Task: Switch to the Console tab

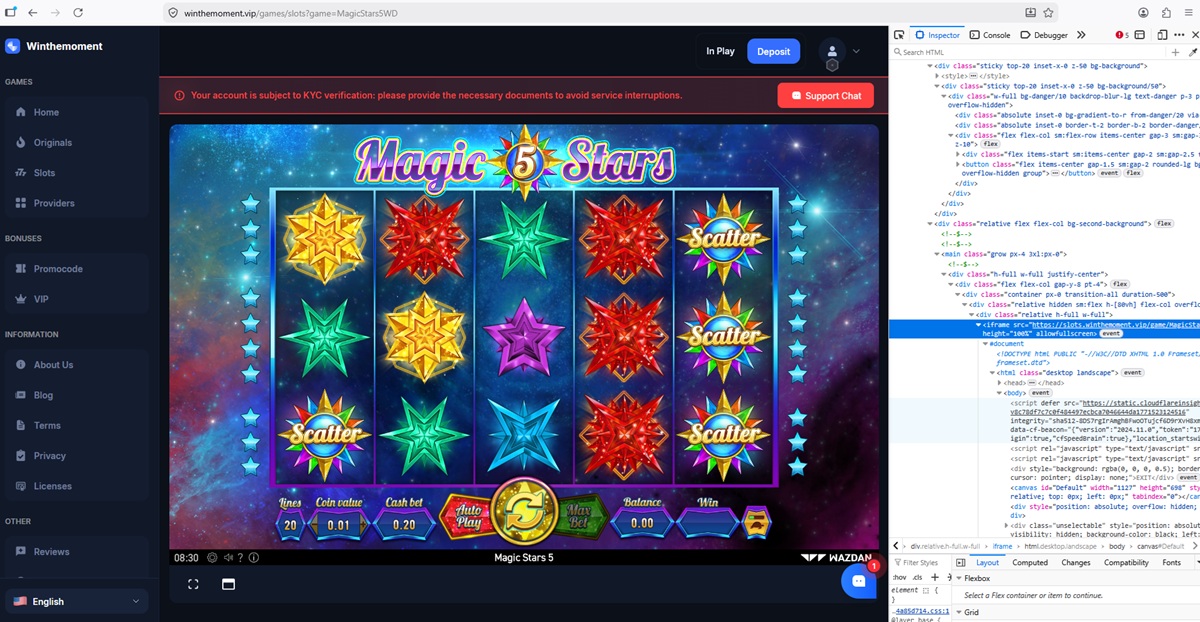Action: [x=988, y=35]
